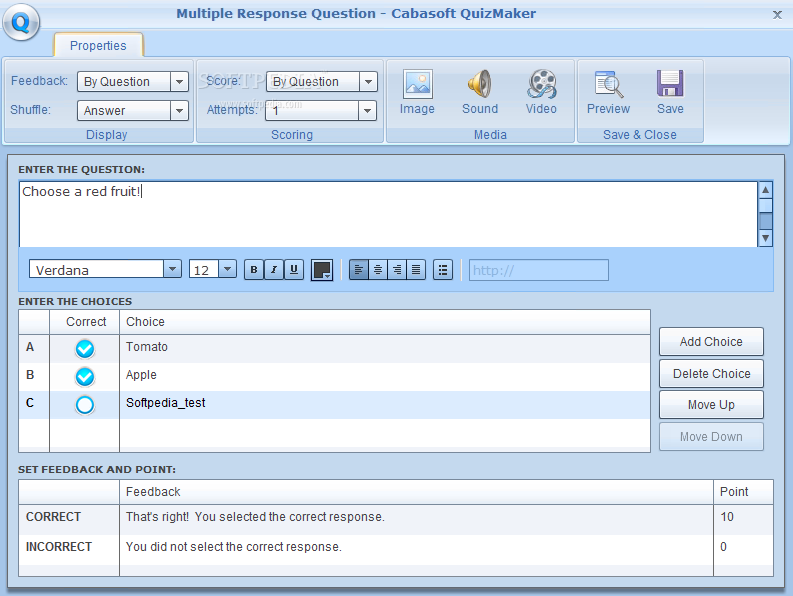Open the font color picker

(x=322, y=270)
